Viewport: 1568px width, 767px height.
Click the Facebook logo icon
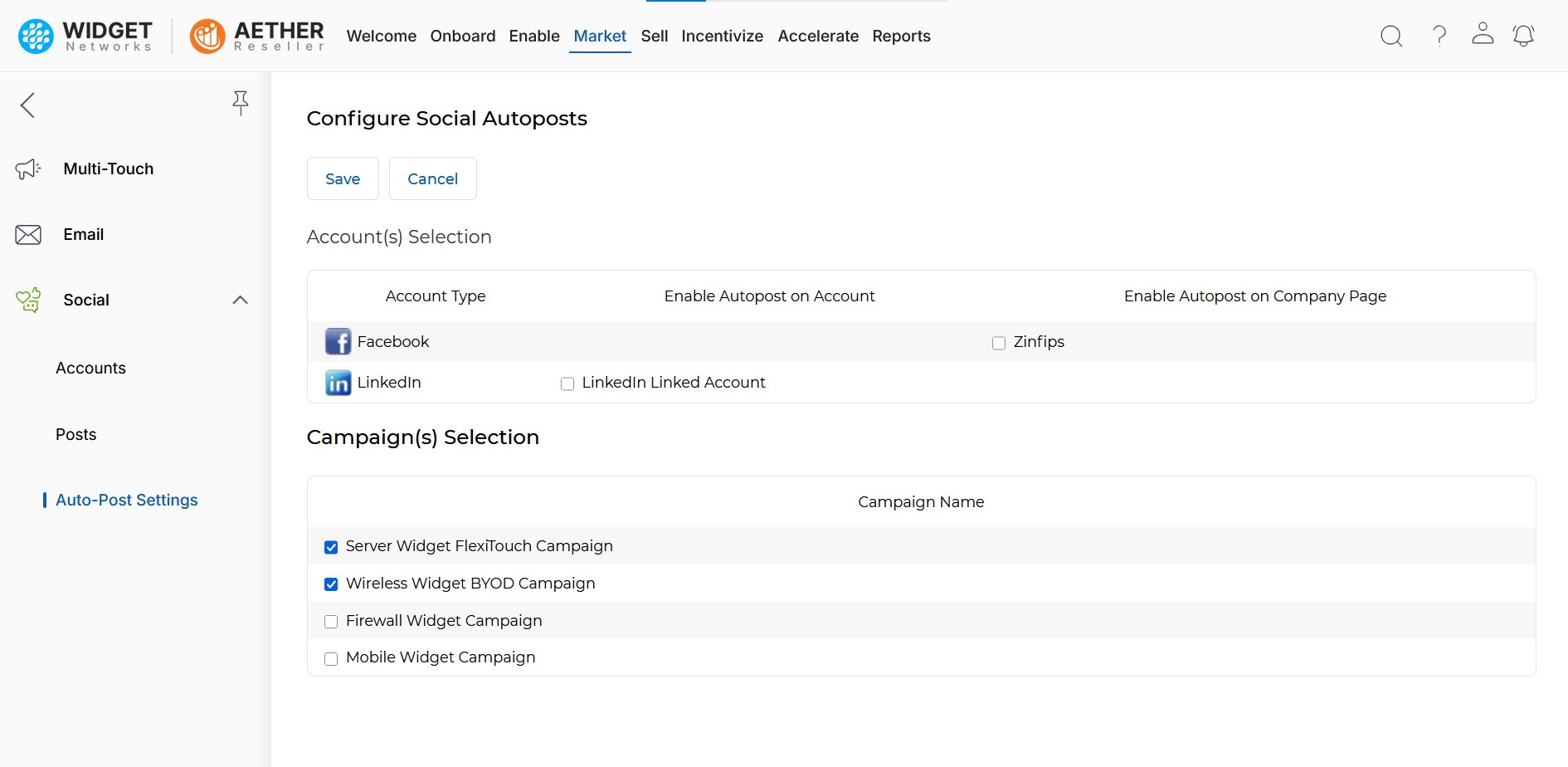(x=338, y=342)
